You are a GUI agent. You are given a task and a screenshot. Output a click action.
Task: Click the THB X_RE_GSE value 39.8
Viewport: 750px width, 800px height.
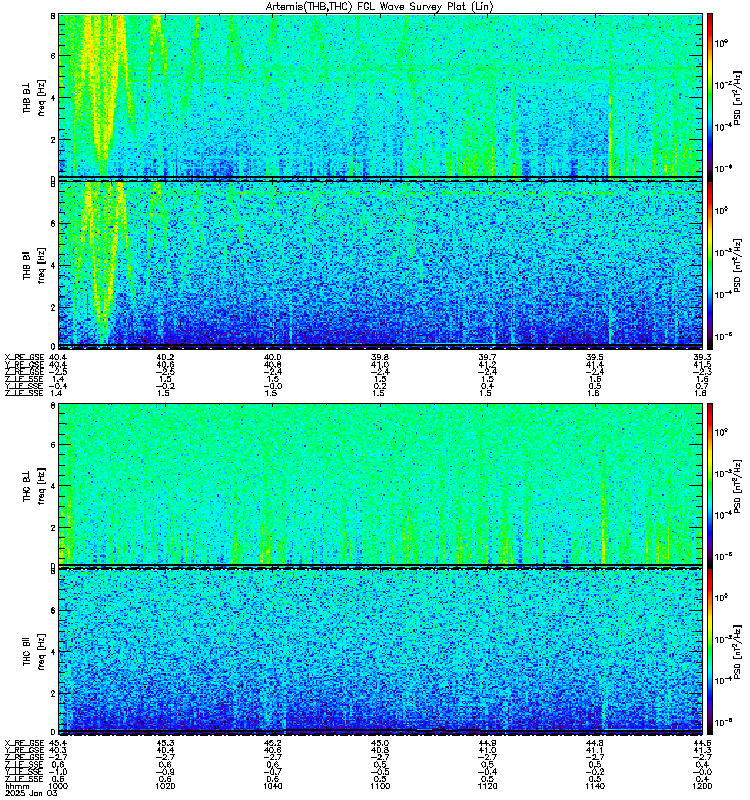pyautogui.click(x=380, y=358)
